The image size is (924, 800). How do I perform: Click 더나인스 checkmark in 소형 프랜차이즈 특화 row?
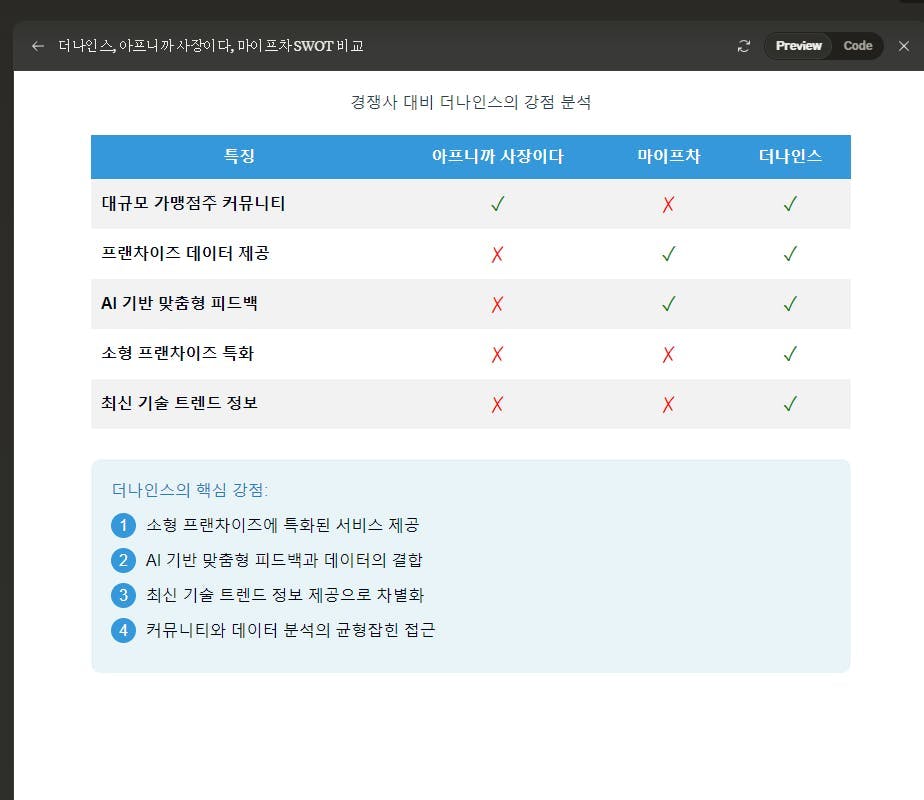pyautogui.click(x=790, y=354)
